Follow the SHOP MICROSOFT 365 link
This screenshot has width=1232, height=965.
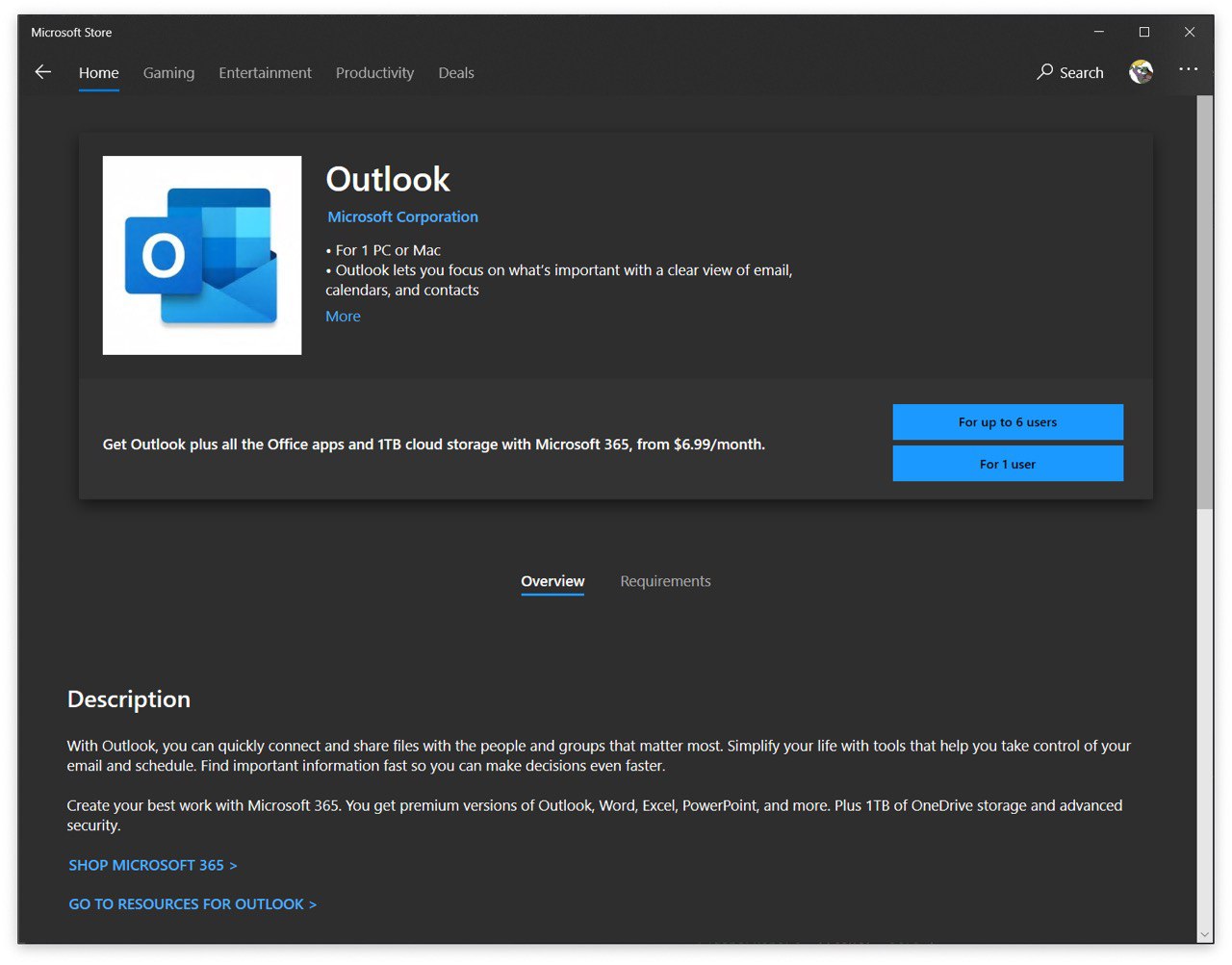(152, 866)
